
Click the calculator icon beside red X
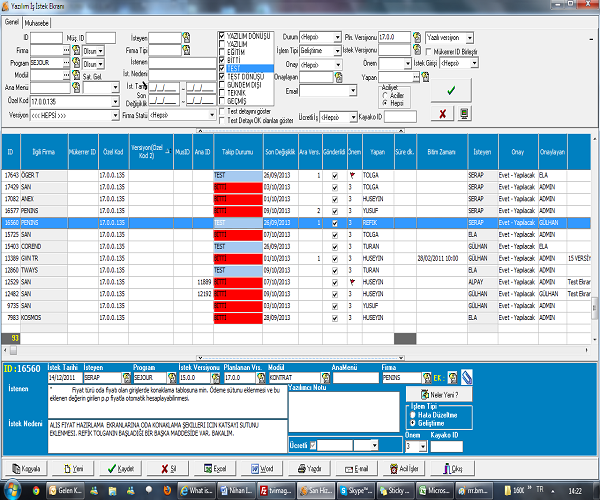[463, 115]
